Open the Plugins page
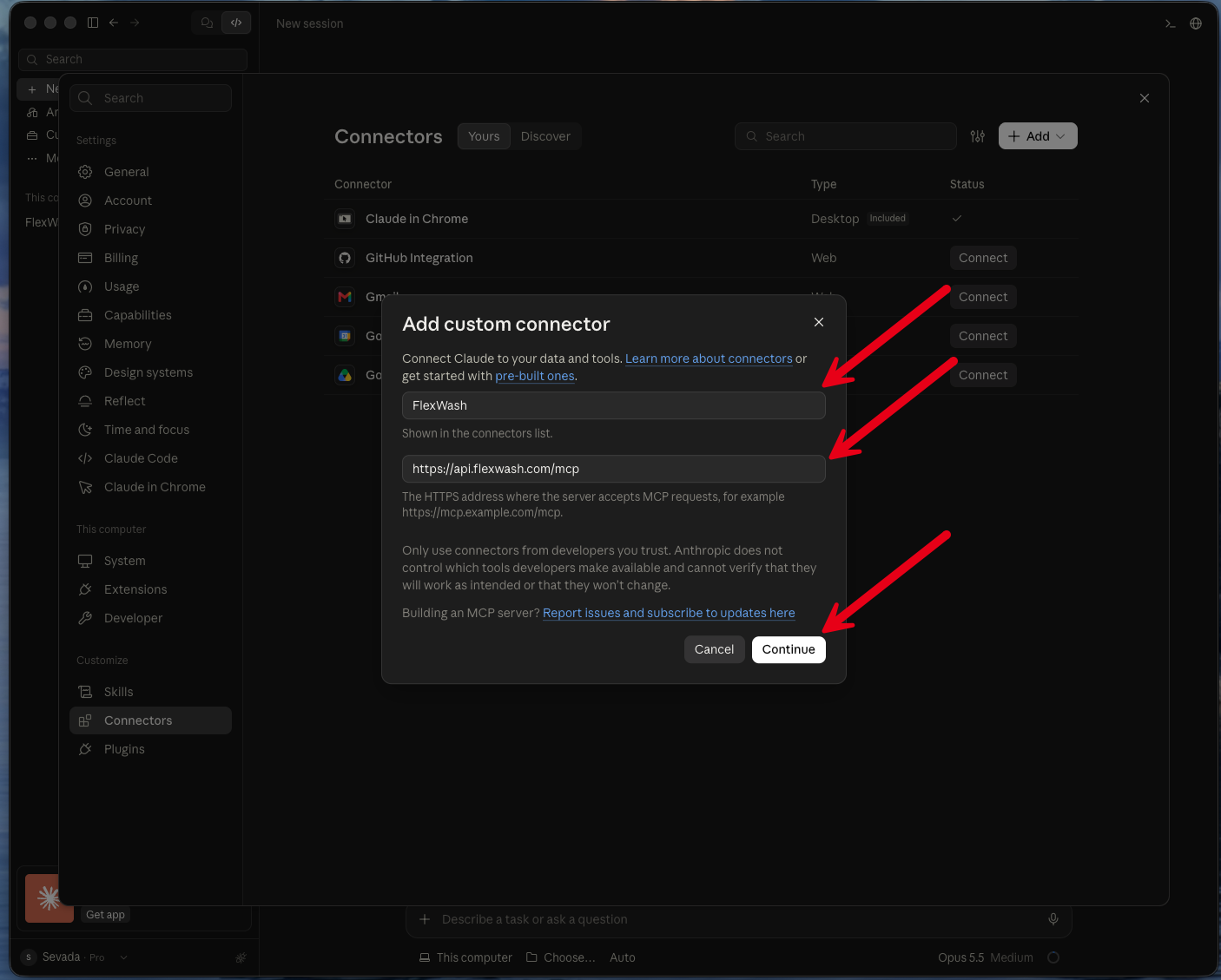 [150, 749]
